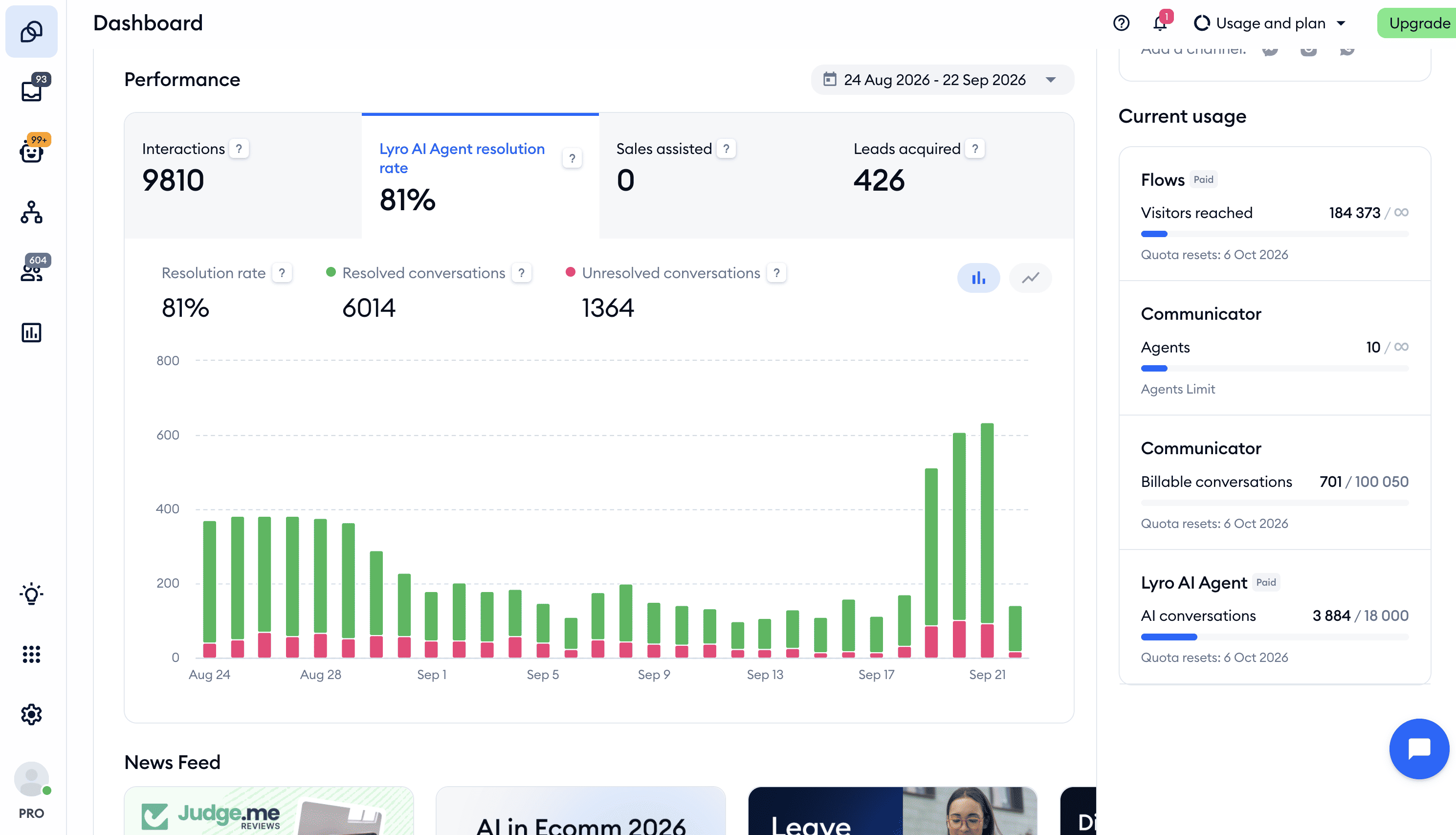The width and height of the screenshot is (1456, 835).
Task: Click the 'Sep 9' axis label
Action: [x=654, y=675]
